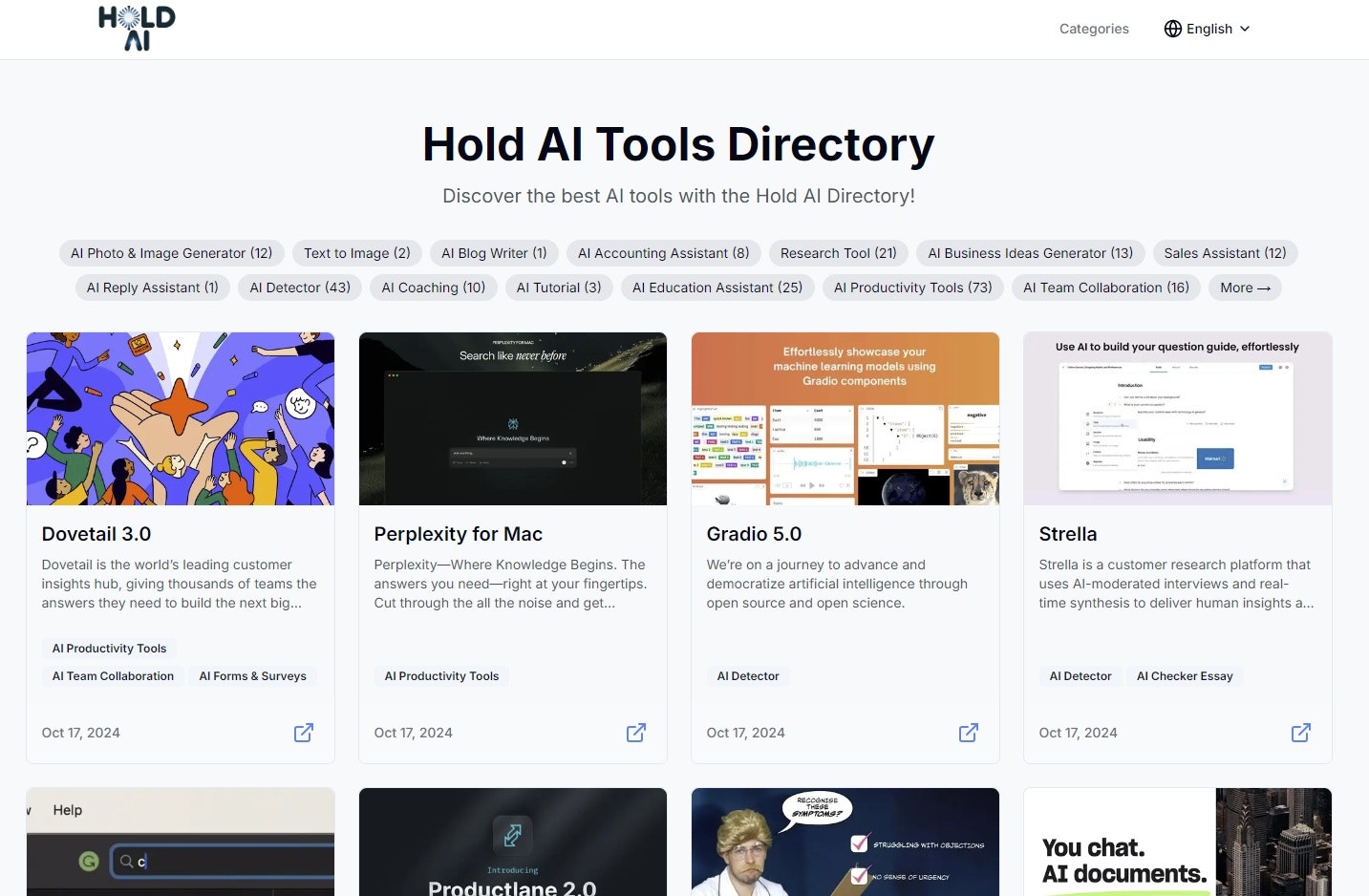Click 'Oct 17, 2024' date on Strella card
The height and width of the screenshot is (896, 1369).
(x=1079, y=733)
